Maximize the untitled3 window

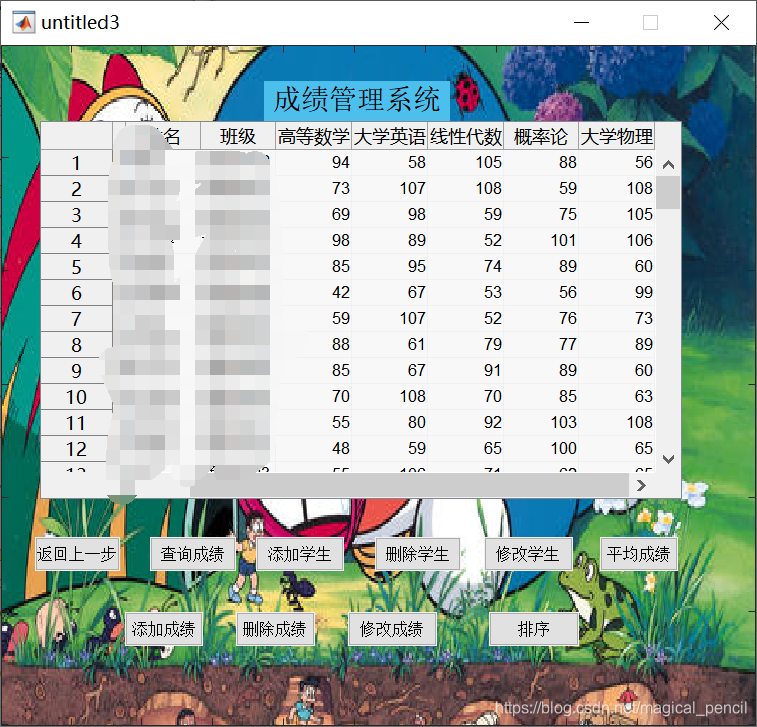(650, 22)
